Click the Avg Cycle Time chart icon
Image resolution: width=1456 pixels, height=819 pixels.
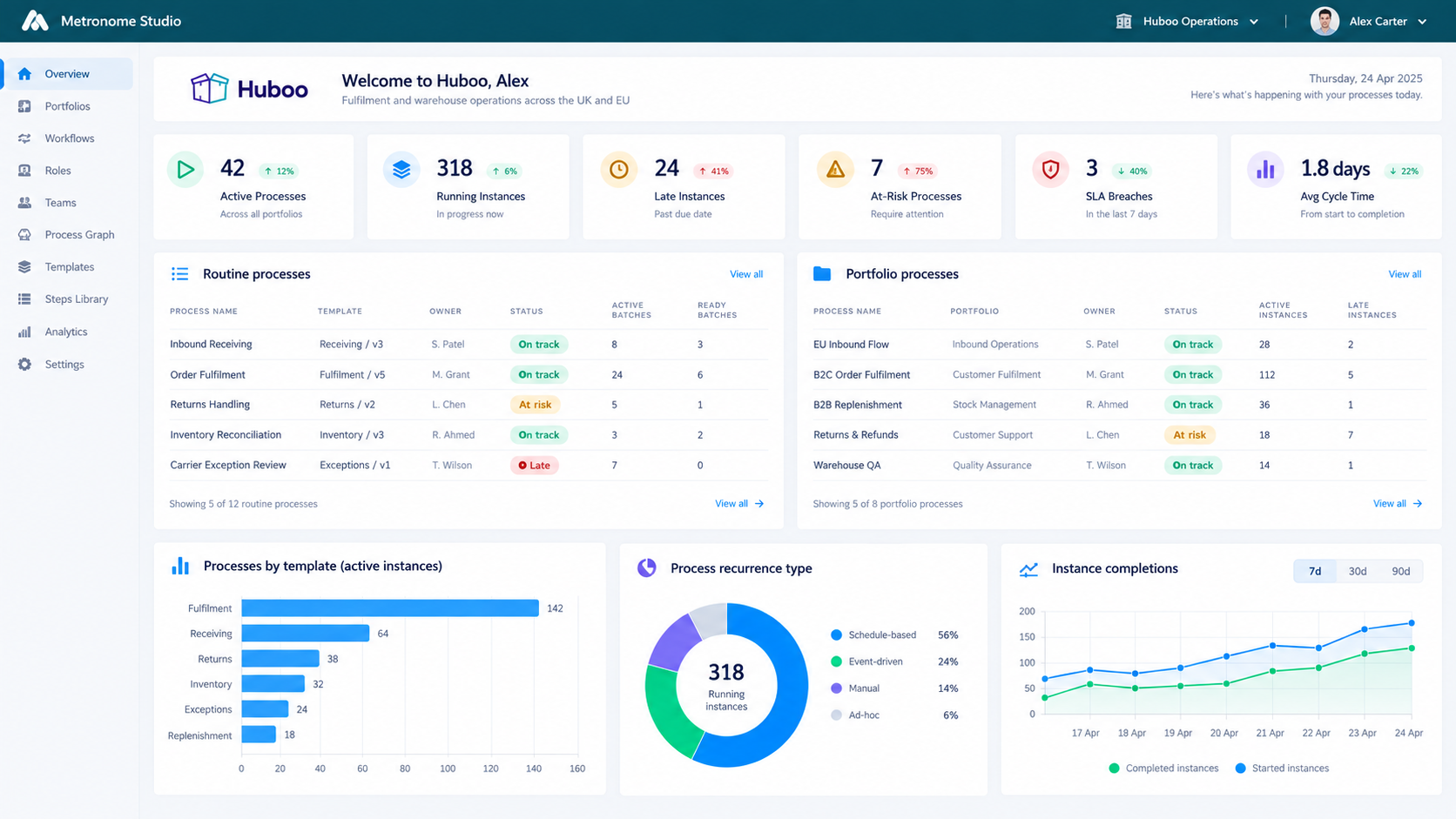coord(1265,170)
